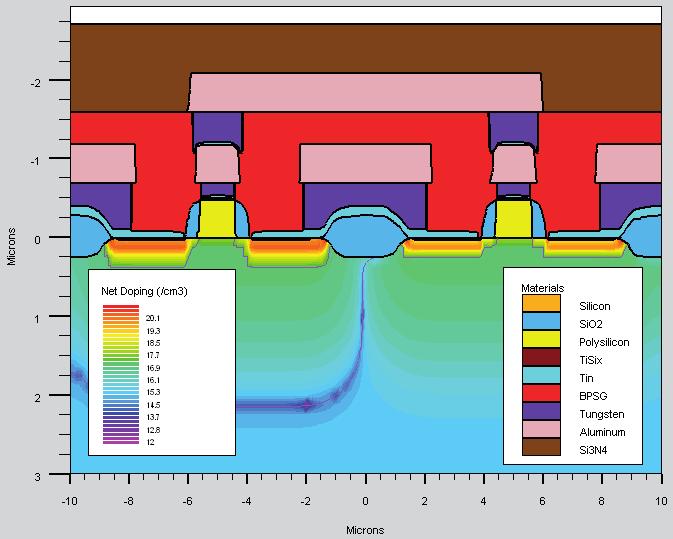
Task: Click the '14.5' doping scale value
Action: pos(152,405)
